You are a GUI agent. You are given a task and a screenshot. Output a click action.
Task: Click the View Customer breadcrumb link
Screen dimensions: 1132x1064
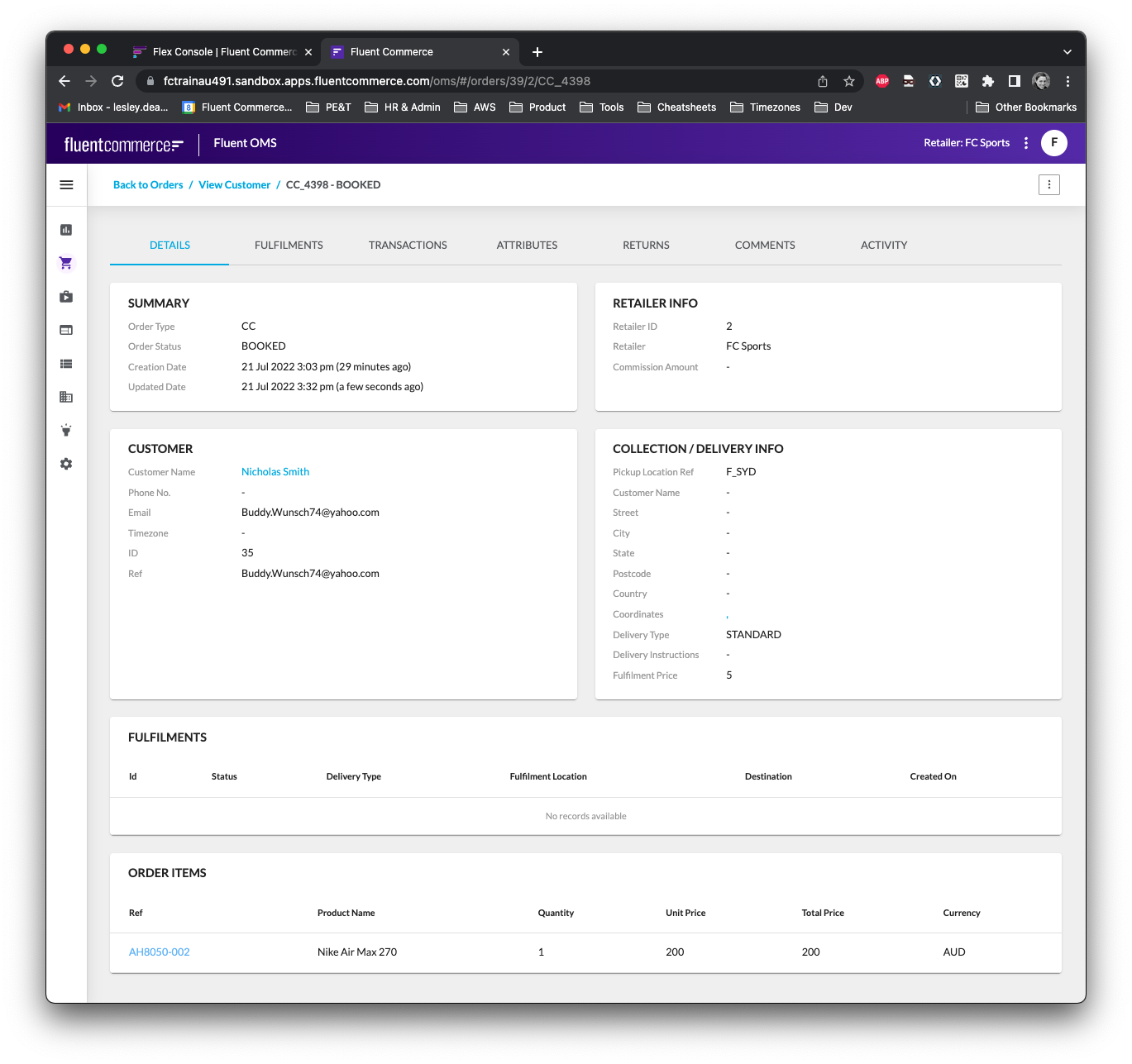234,185
